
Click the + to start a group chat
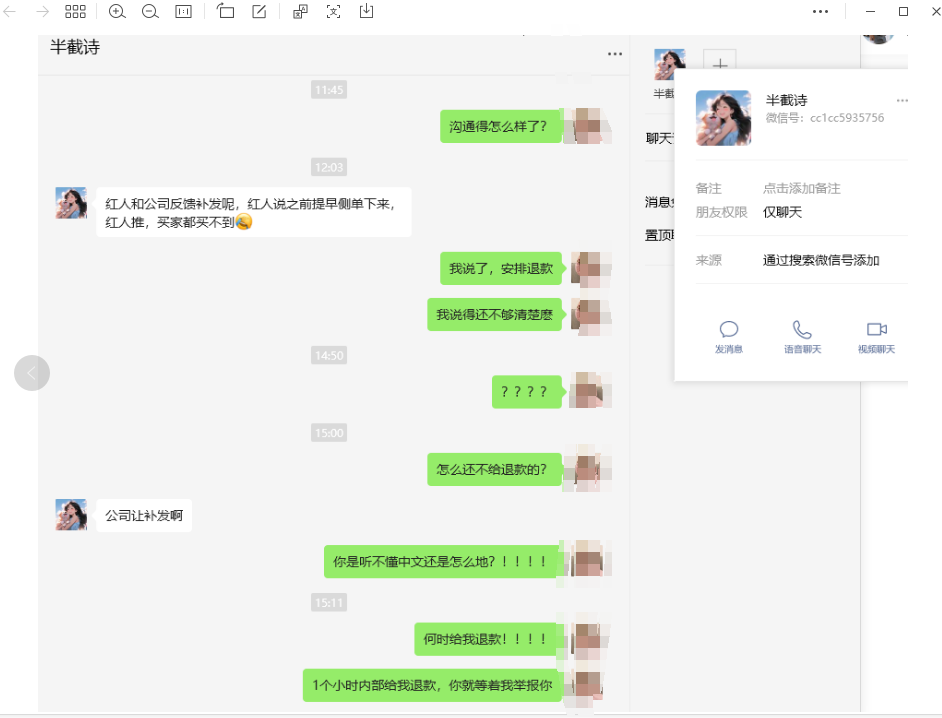tap(720, 64)
